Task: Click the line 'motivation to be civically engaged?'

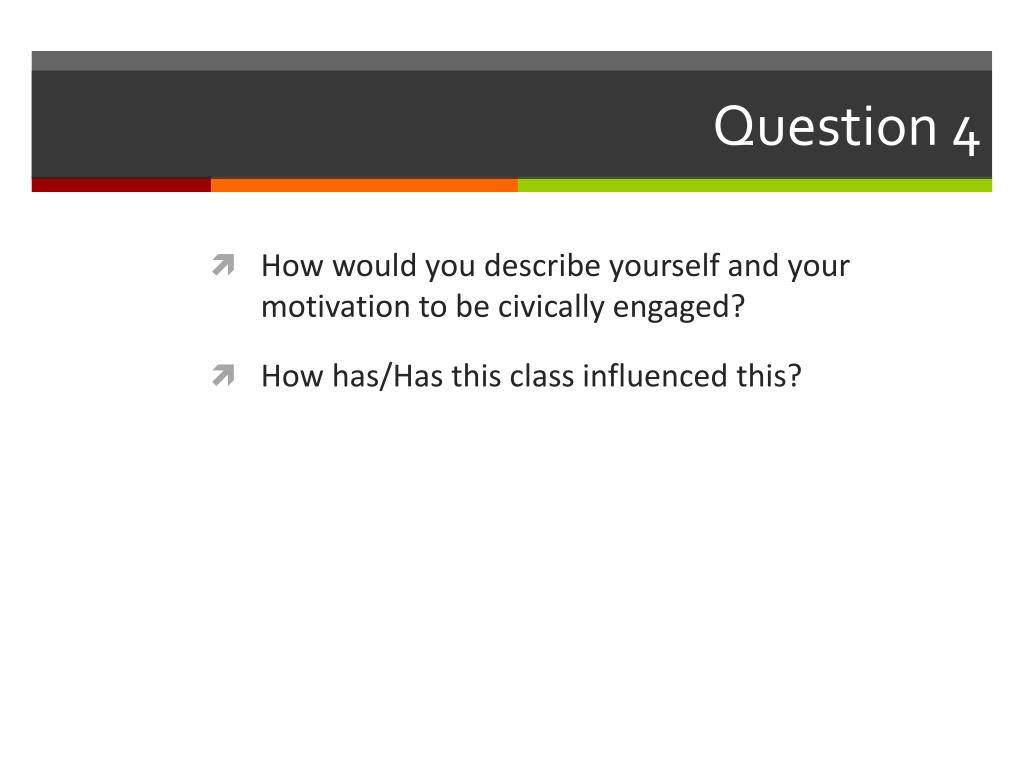Action: coord(503,306)
